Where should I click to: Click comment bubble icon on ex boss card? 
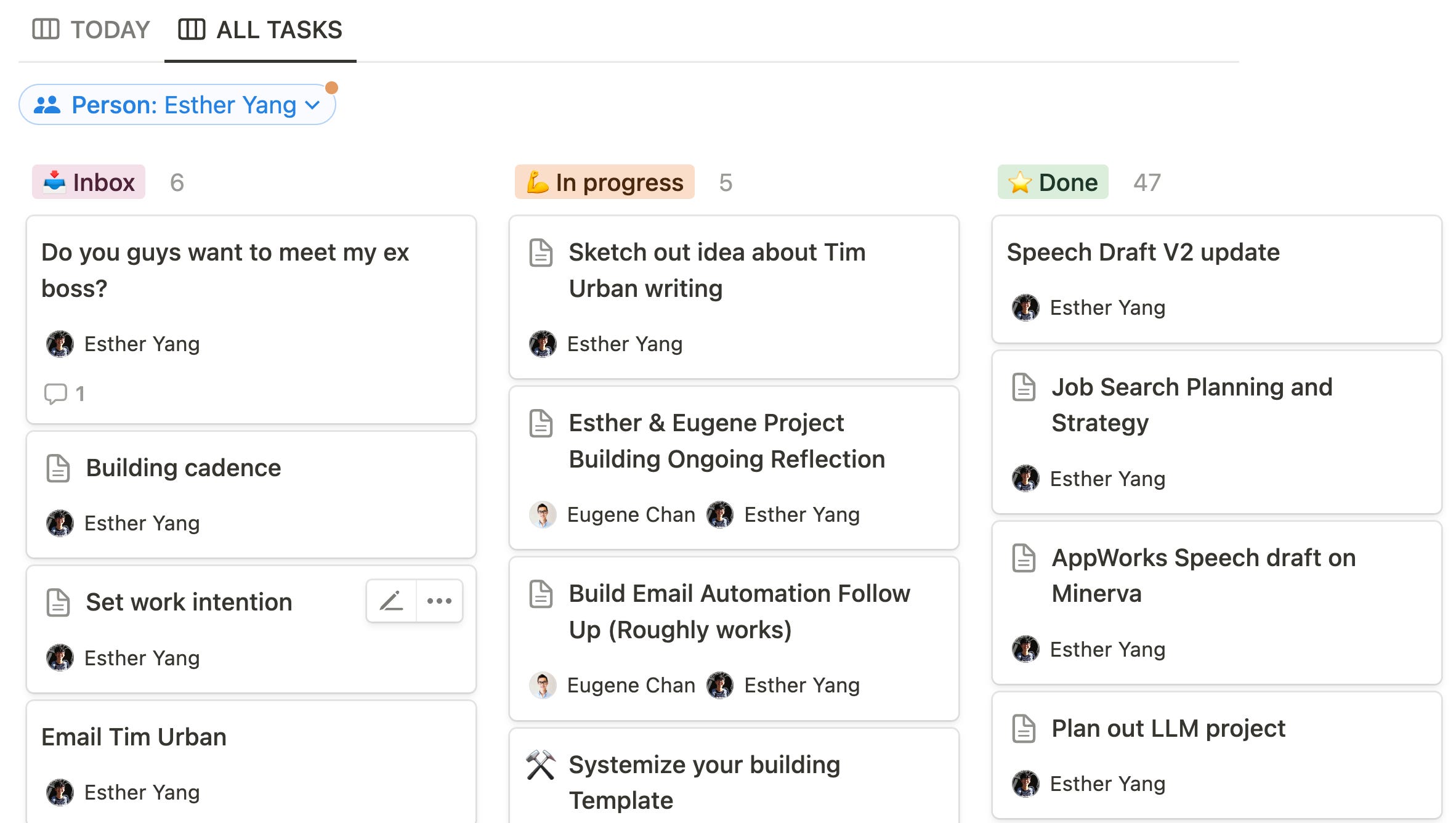(55, 394)
